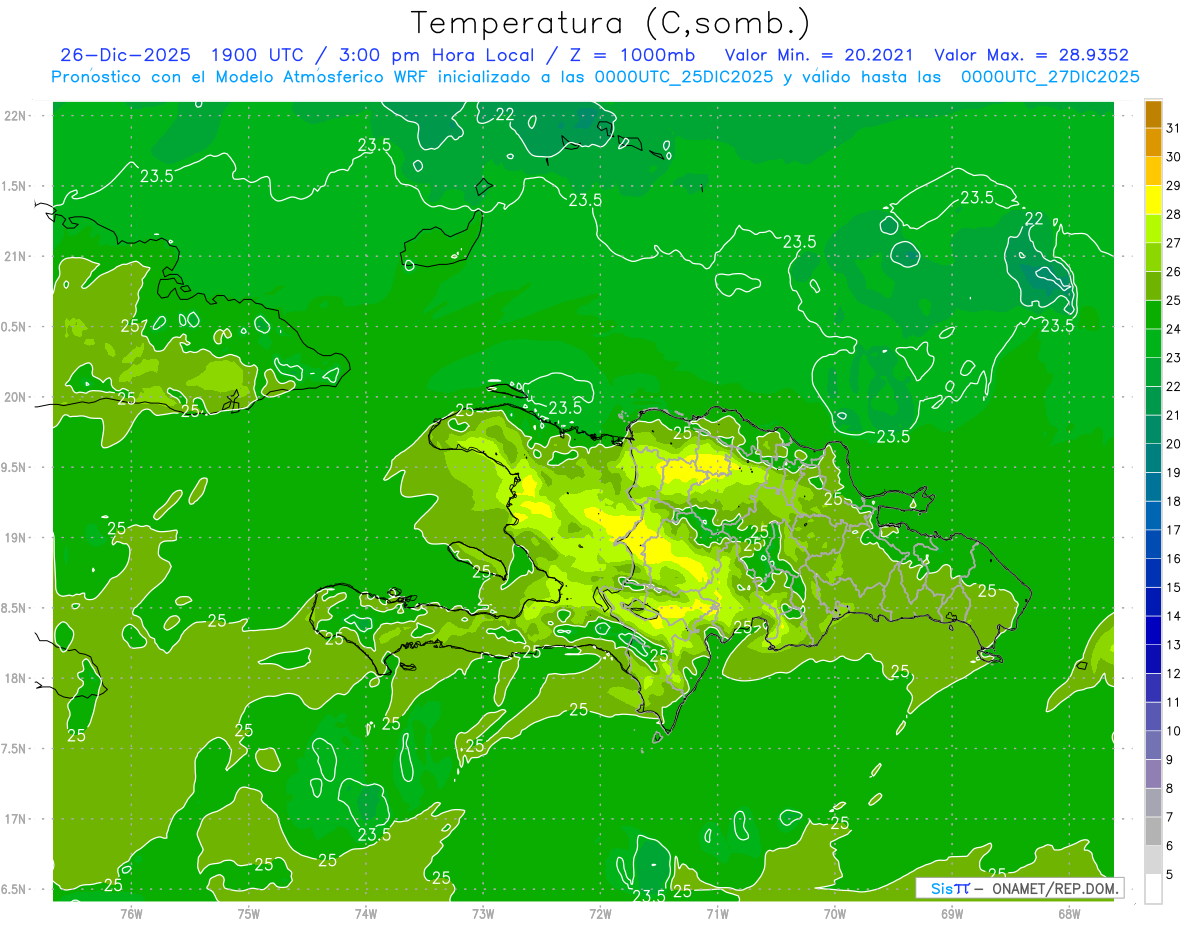1200x927 pixels.
Task: Click the '1900 UTC' time text
Action: click(x=258, y=55)
